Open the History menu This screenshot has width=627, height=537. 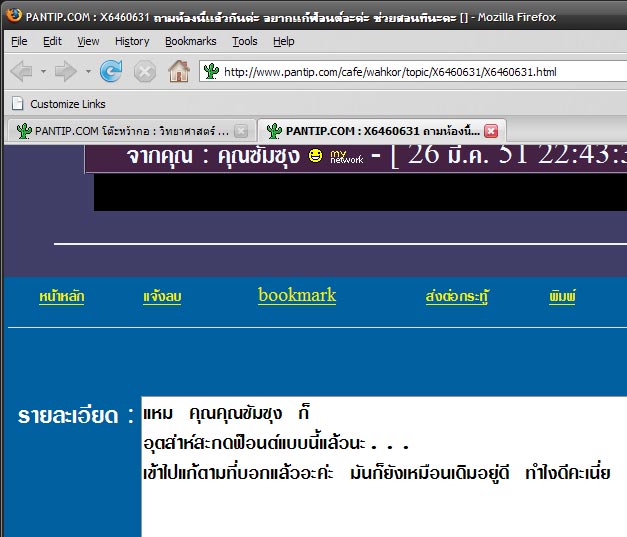coord(132,41)
